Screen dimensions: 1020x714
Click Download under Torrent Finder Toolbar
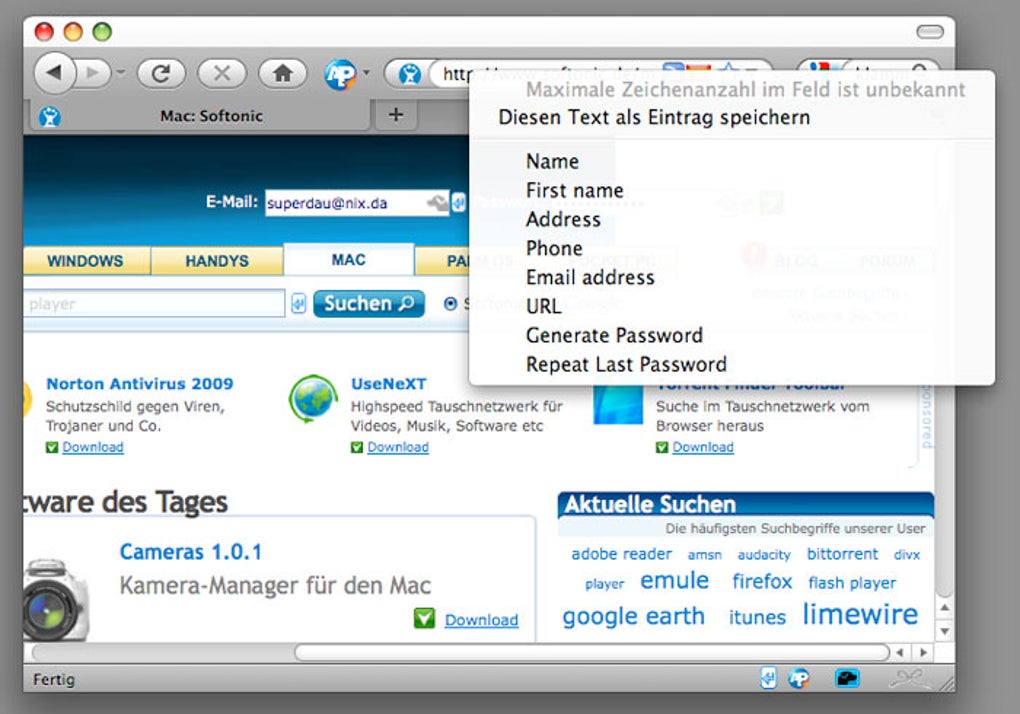(703, 447)
